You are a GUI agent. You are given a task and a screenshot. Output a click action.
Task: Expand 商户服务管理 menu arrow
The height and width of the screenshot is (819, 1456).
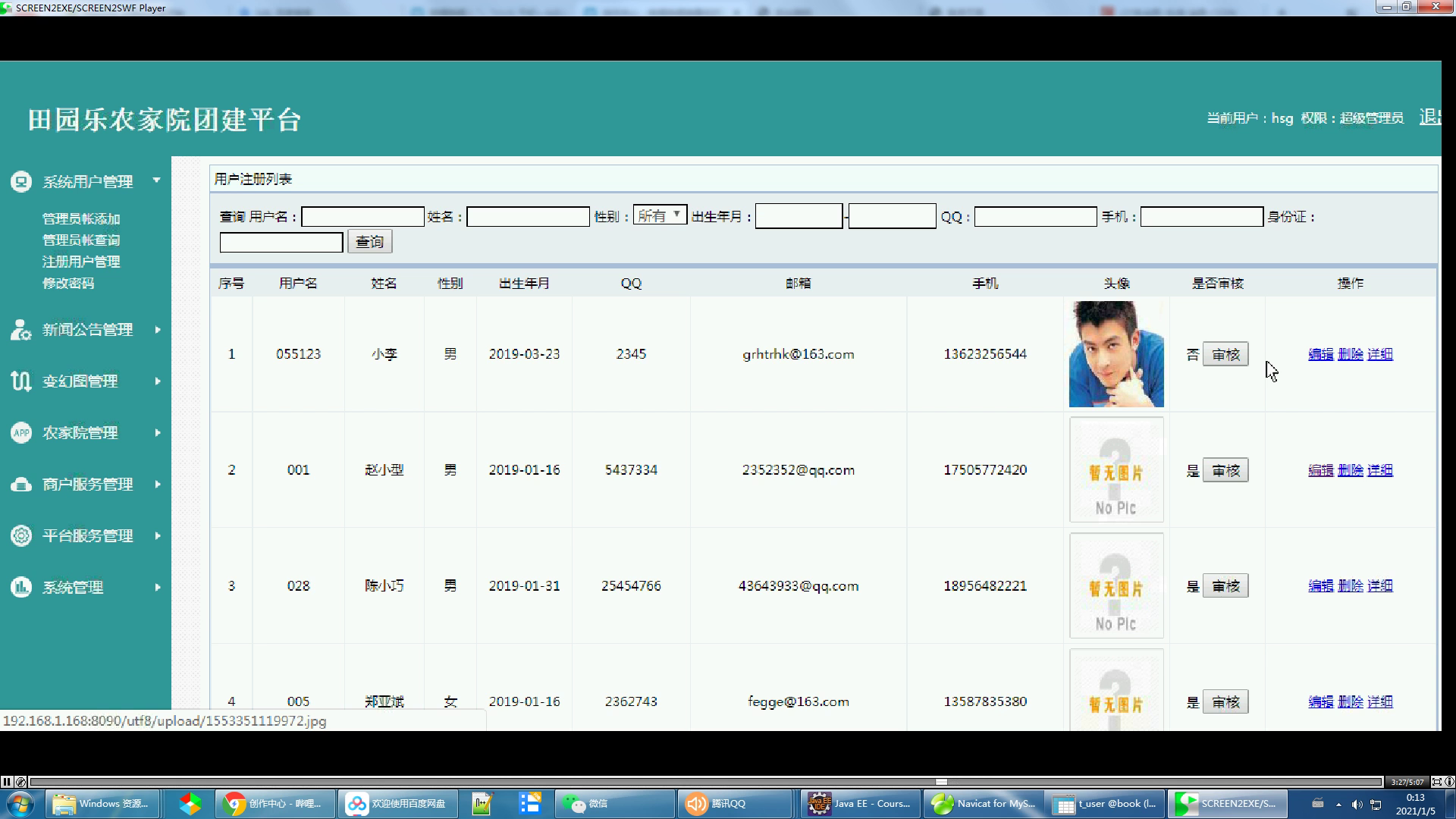158,485
